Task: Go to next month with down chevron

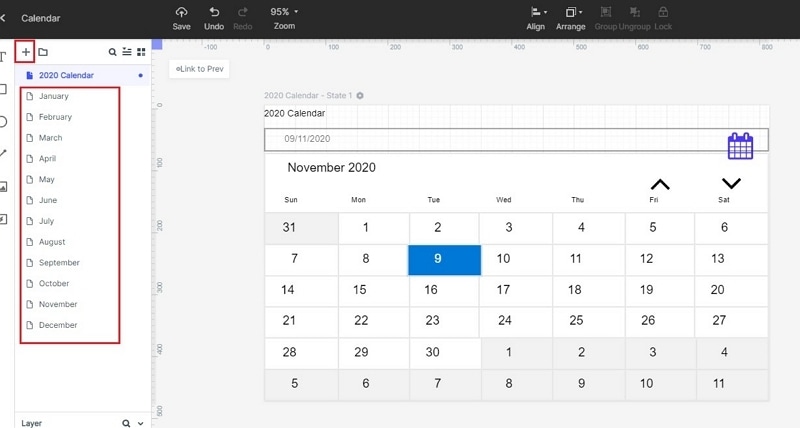Action: click(x=731, y=183)
